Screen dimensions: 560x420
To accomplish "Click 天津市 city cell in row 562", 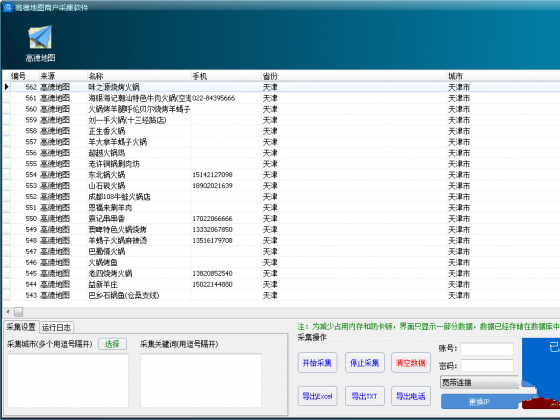I will tap(459, 87).
